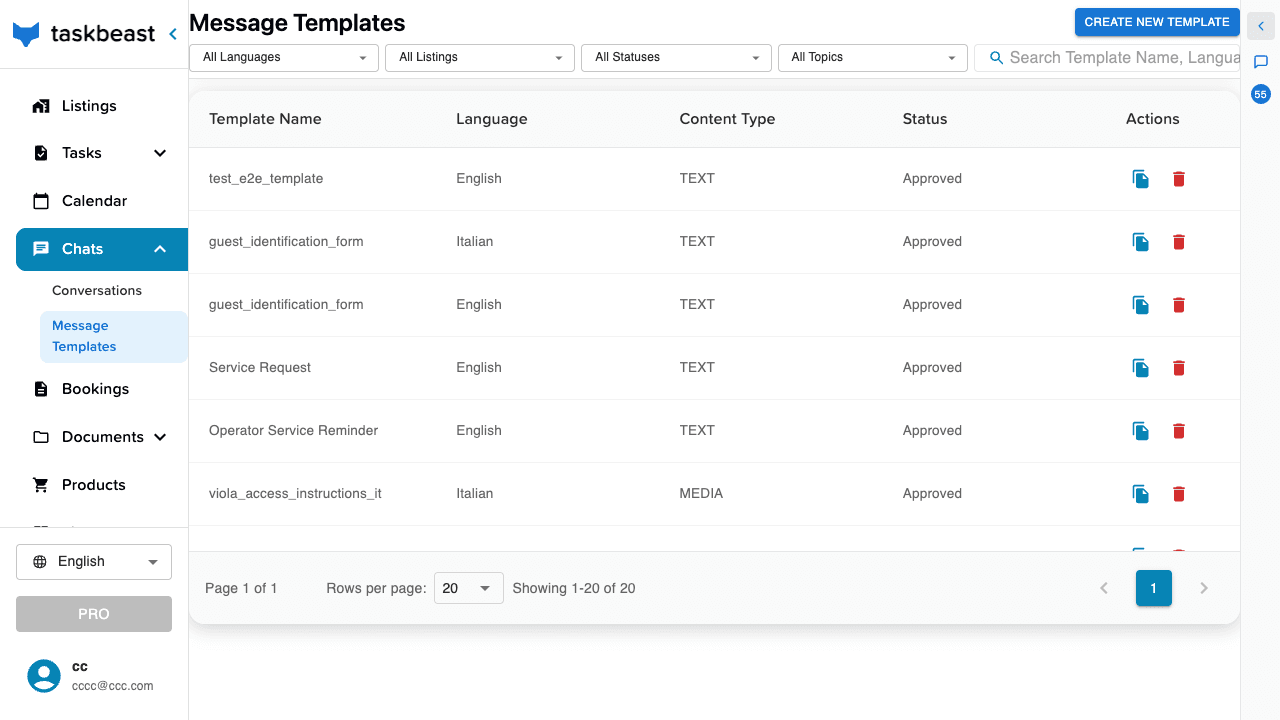The height and width of the screenshot is (720, 1280).
Task: Copy the test_e2e_template row
Action: pos(1140,179)
